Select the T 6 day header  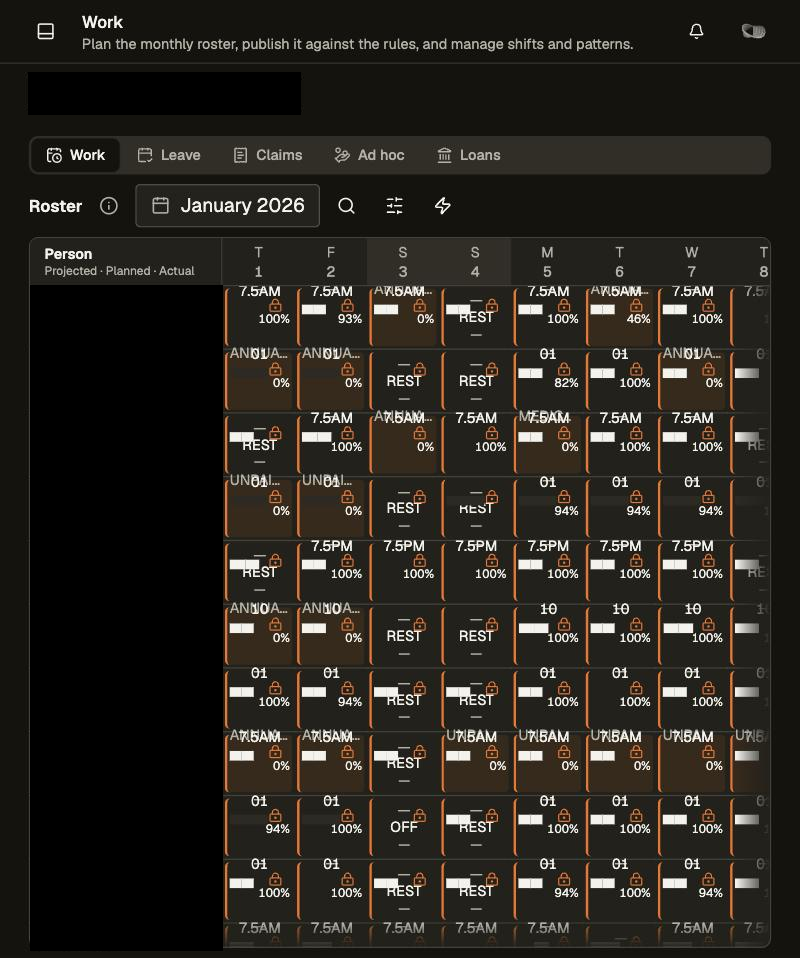619,261
